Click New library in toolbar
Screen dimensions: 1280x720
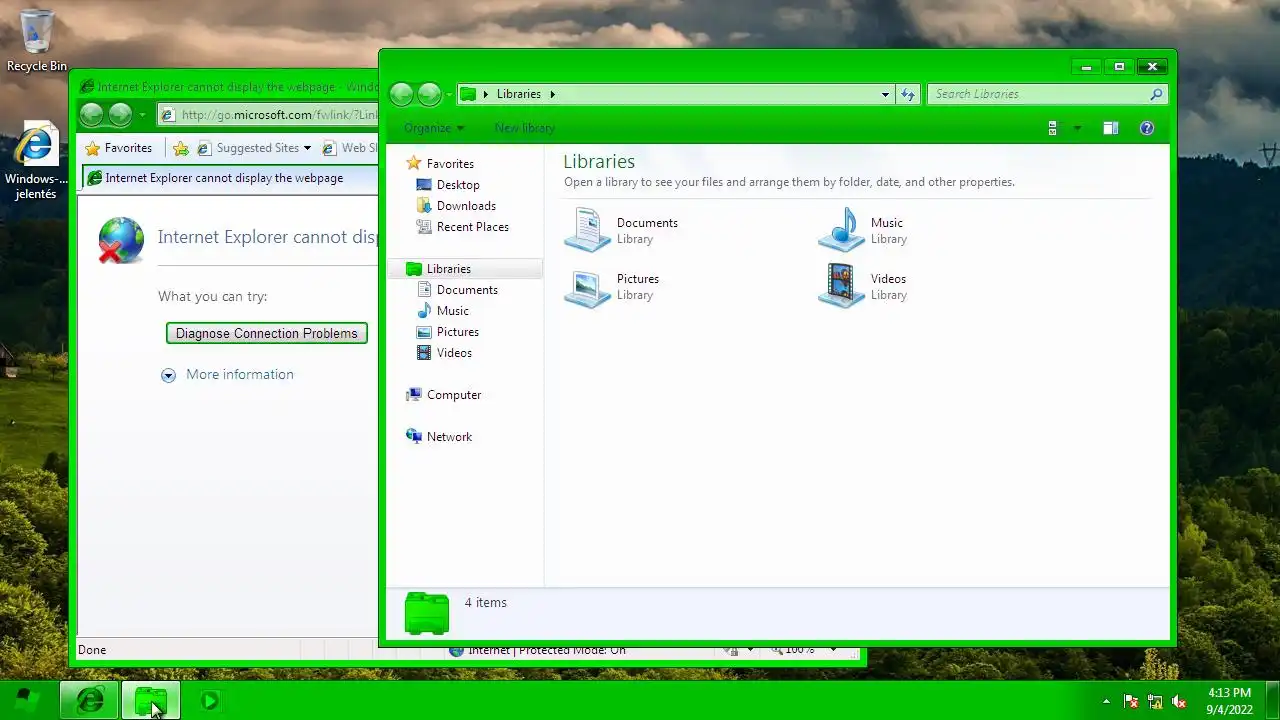[x=524, y=128]
